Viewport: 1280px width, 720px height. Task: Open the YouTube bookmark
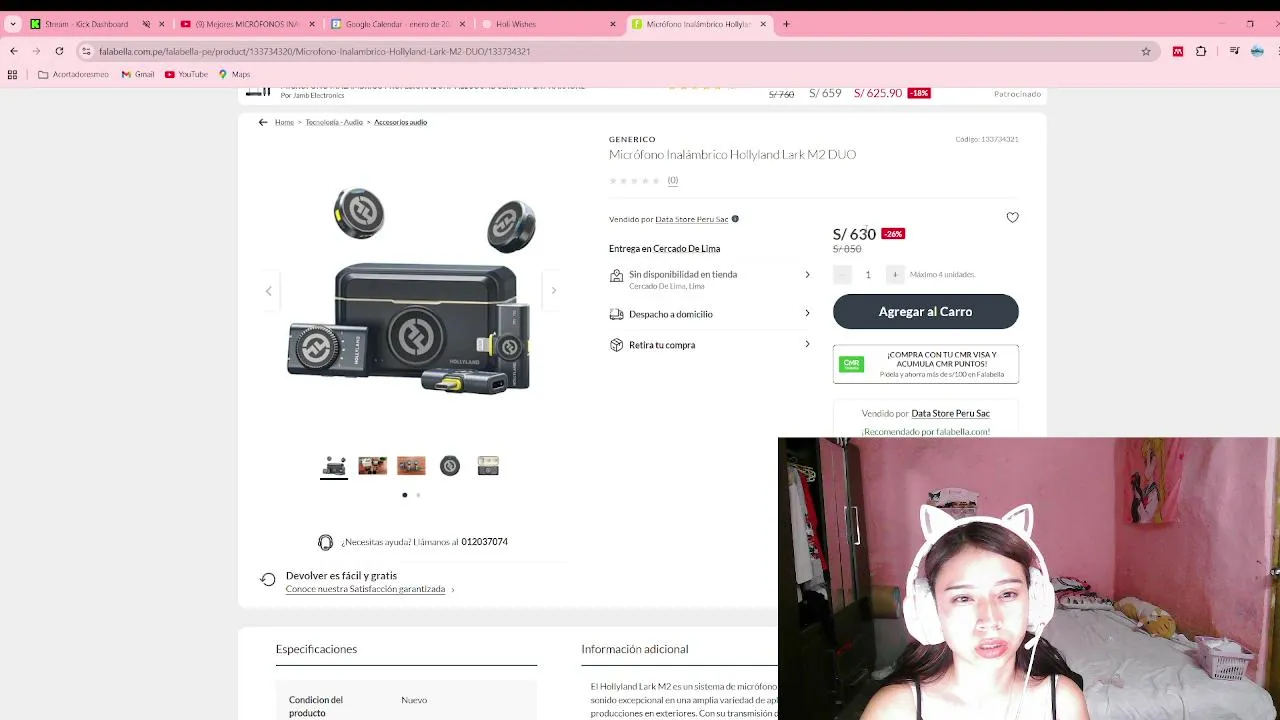pyautogui.click(x=186, y=74)
